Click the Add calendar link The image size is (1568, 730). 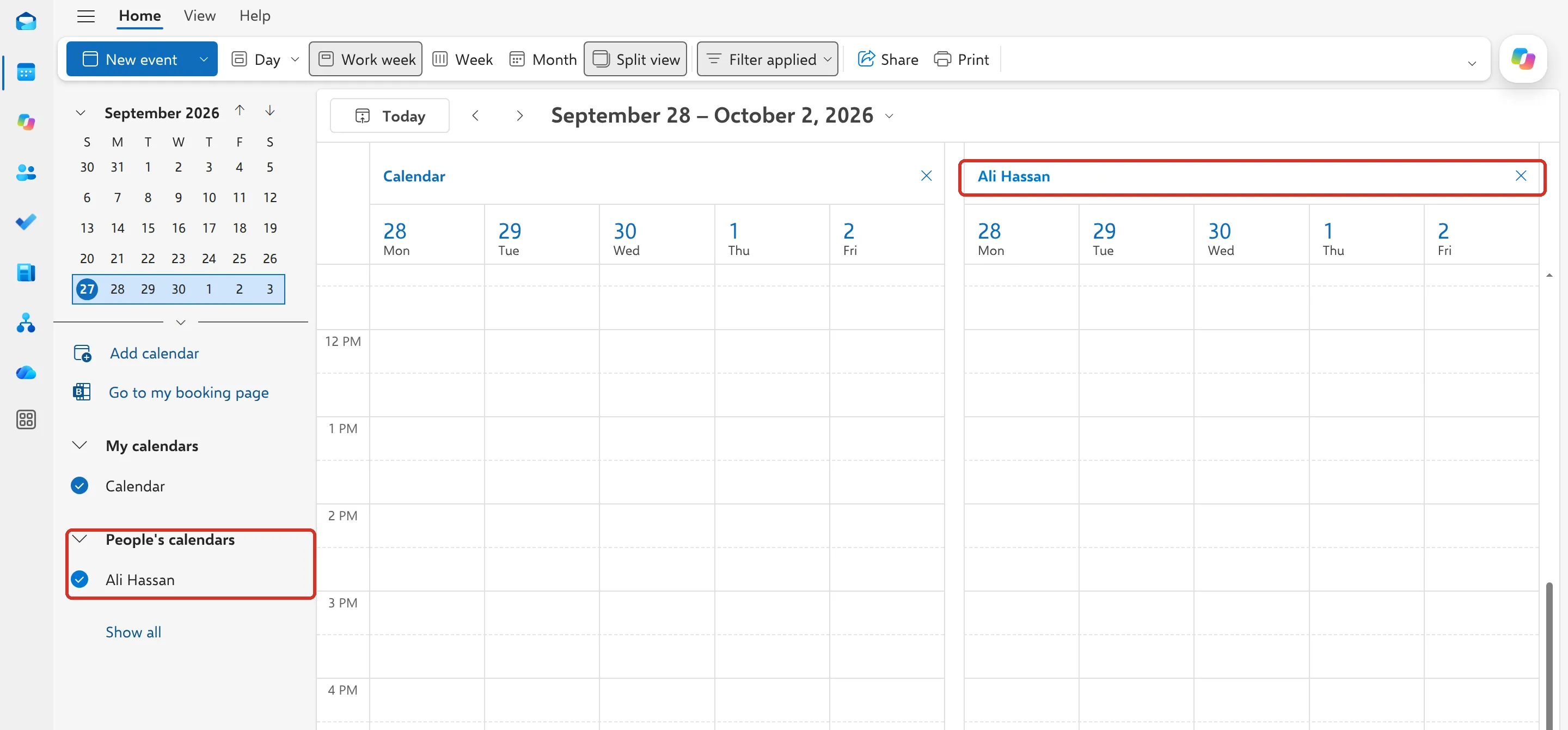click(154, 353)
